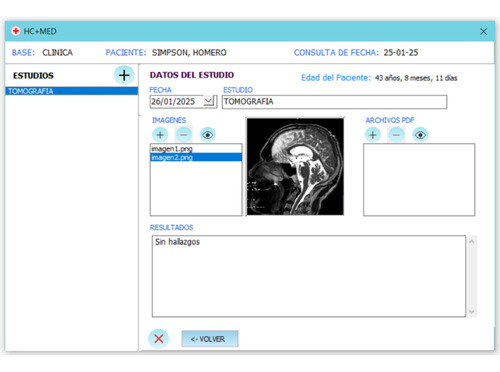The height and width of the screenshot is (372, 500).
Task: View the selected image with the eye icon
Action: 207,135
